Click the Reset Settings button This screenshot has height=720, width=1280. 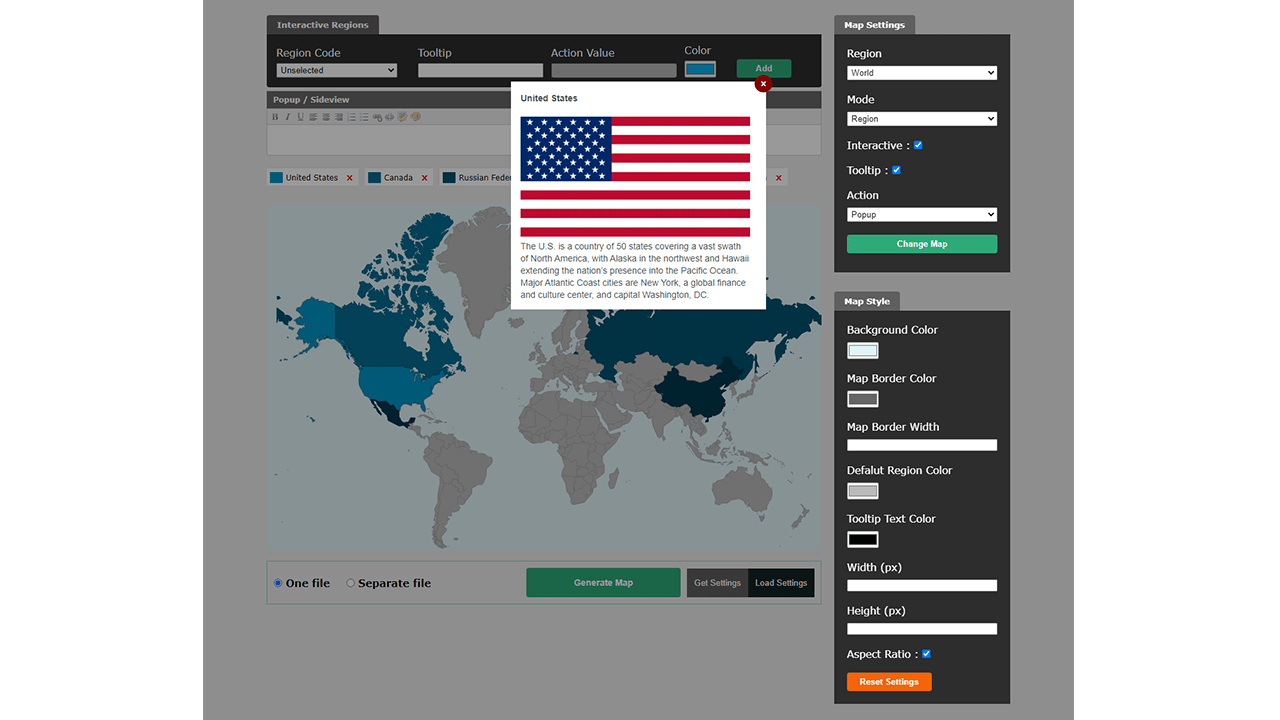889,681
